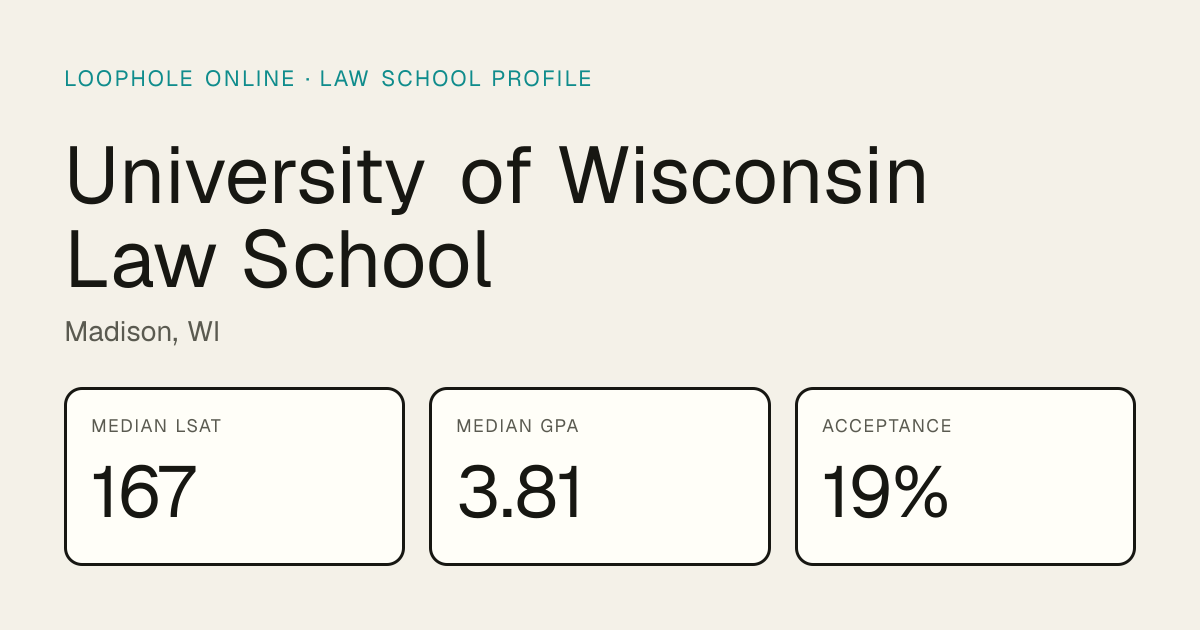
Task: Select the 167 LSAT value
Action: (x=144, y=492)
